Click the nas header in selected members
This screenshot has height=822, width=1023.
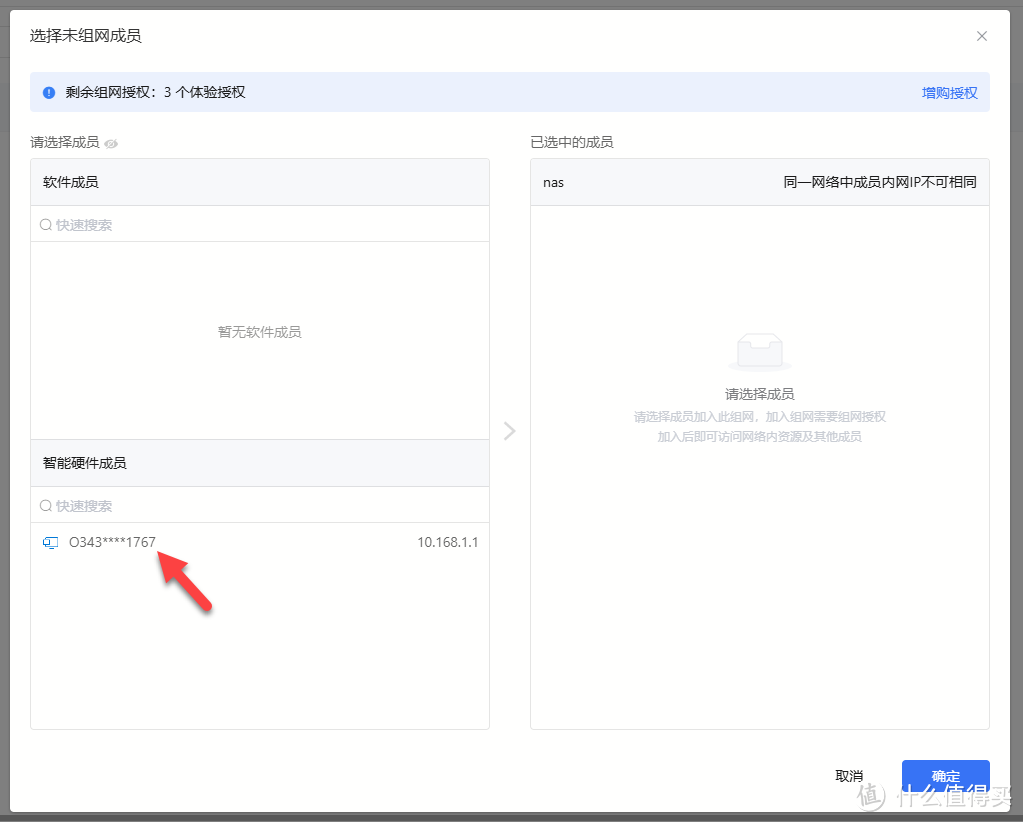click(553, 182)
